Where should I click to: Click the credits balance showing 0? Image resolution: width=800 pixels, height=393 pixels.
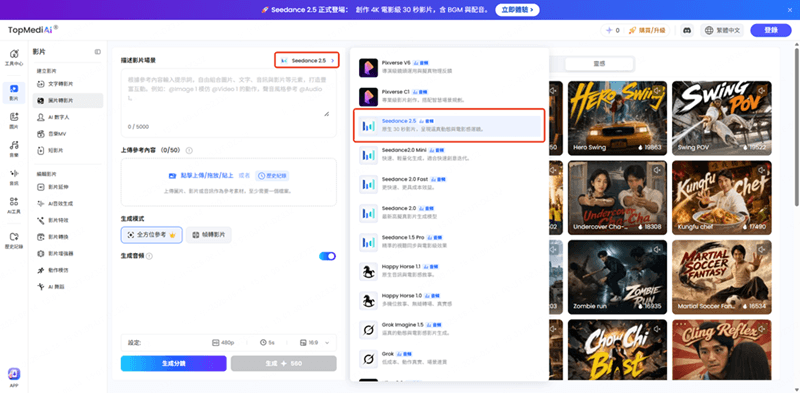(612, 31)
